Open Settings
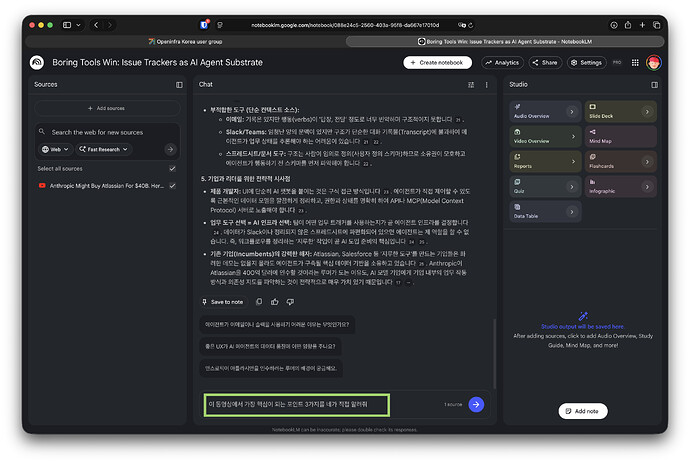 click(587, 62)
